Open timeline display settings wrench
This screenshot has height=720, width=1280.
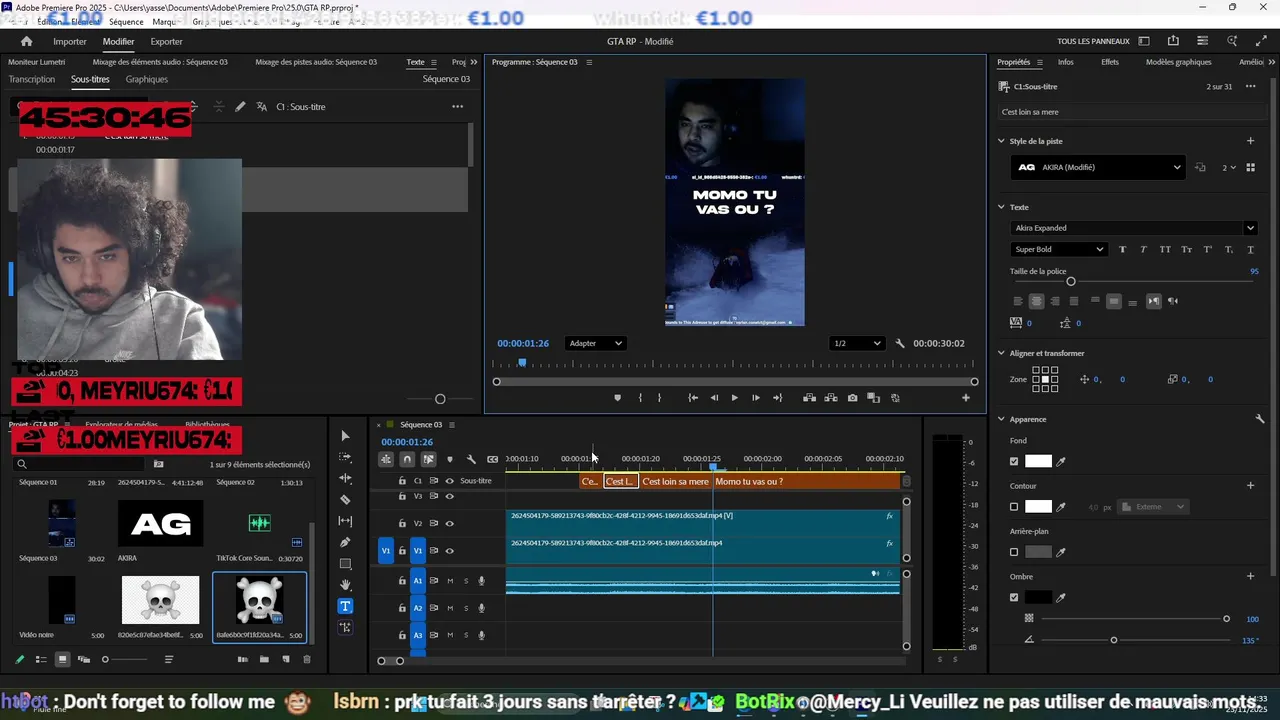(x=471, y=459)
